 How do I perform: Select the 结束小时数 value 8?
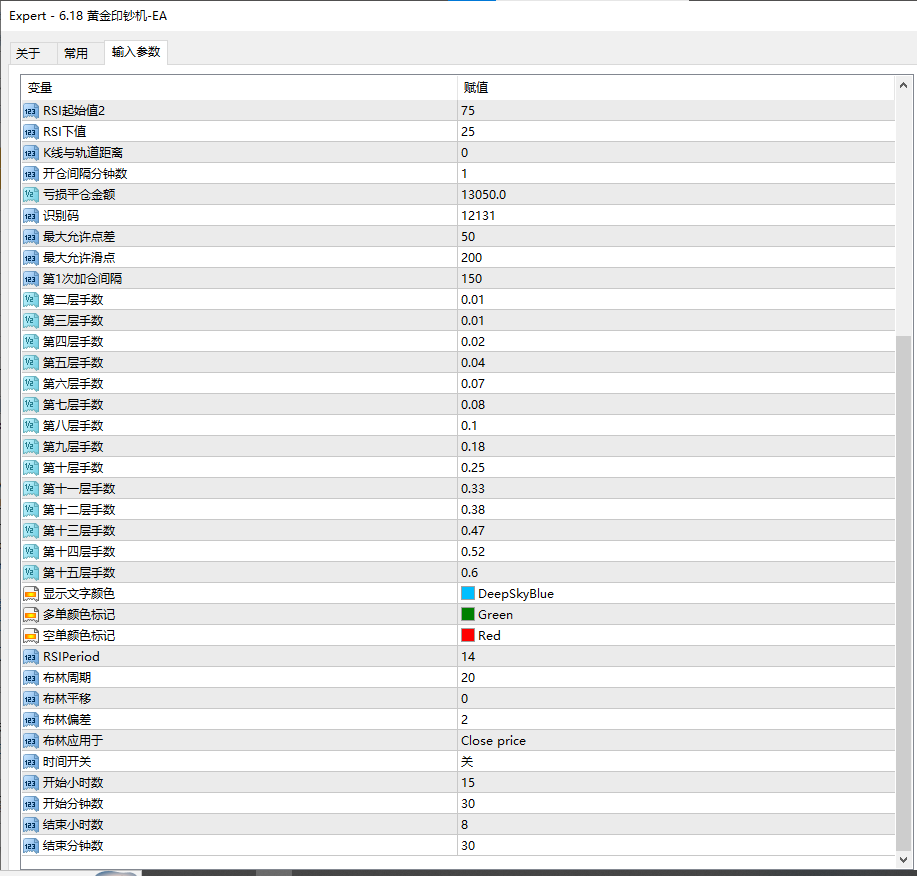click(x=464, y=825)
